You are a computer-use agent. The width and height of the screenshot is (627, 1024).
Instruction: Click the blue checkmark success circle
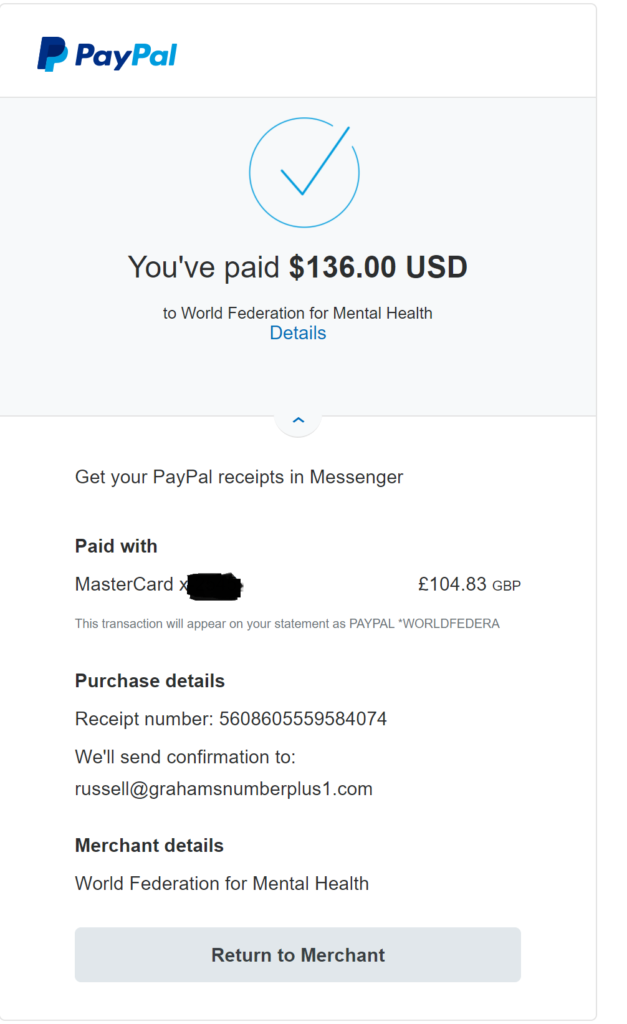coord(303,172)
